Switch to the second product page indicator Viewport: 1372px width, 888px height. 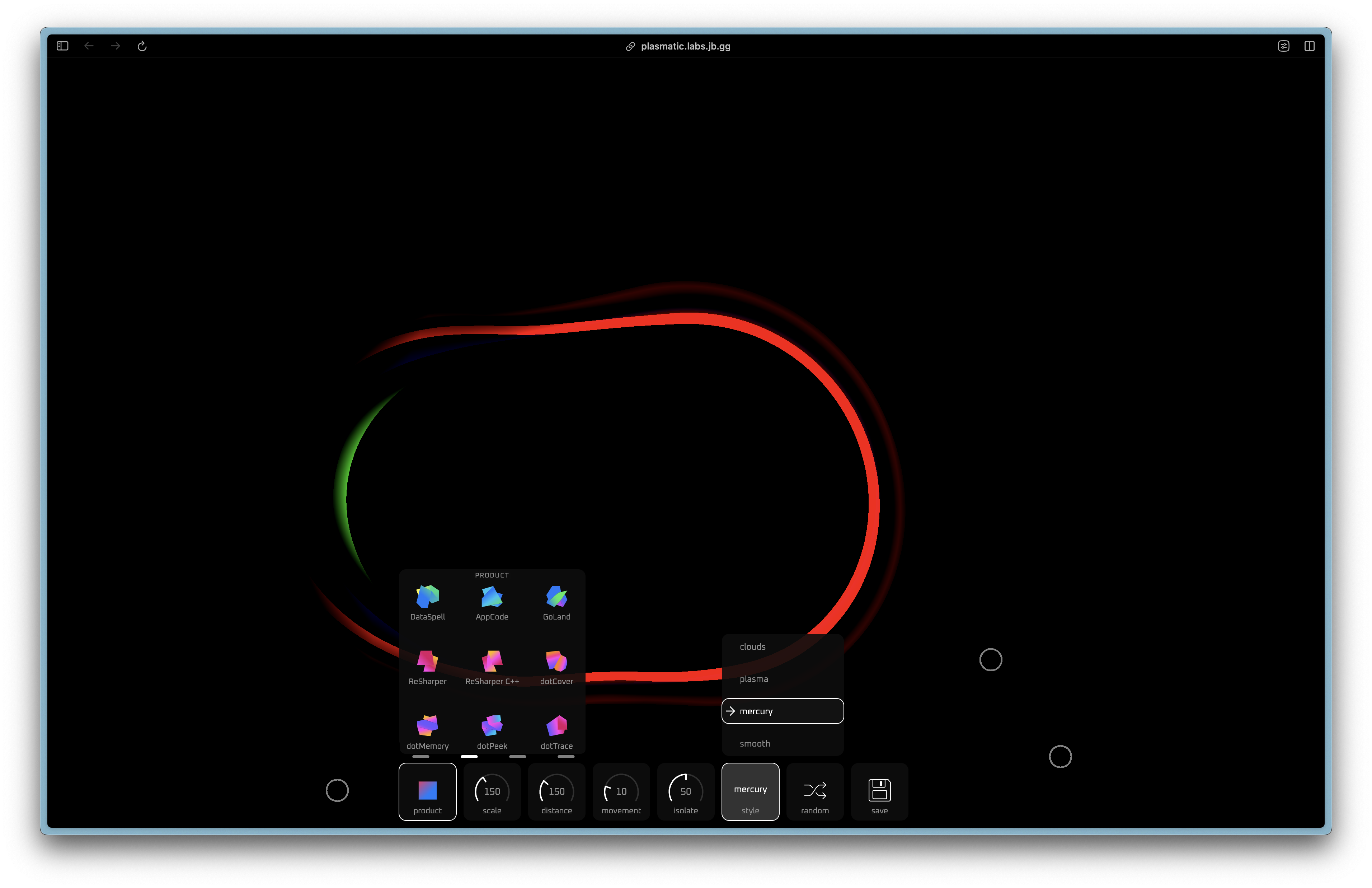(x=469, y=756)
